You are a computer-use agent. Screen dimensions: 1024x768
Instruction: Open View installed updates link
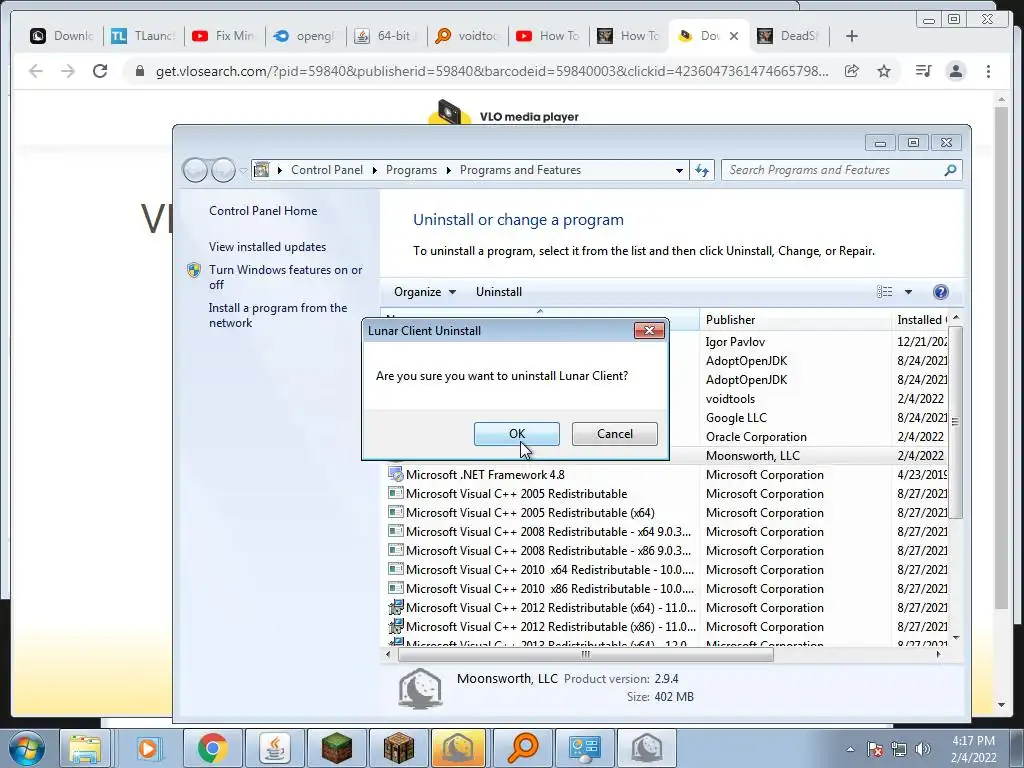point(268,247)
